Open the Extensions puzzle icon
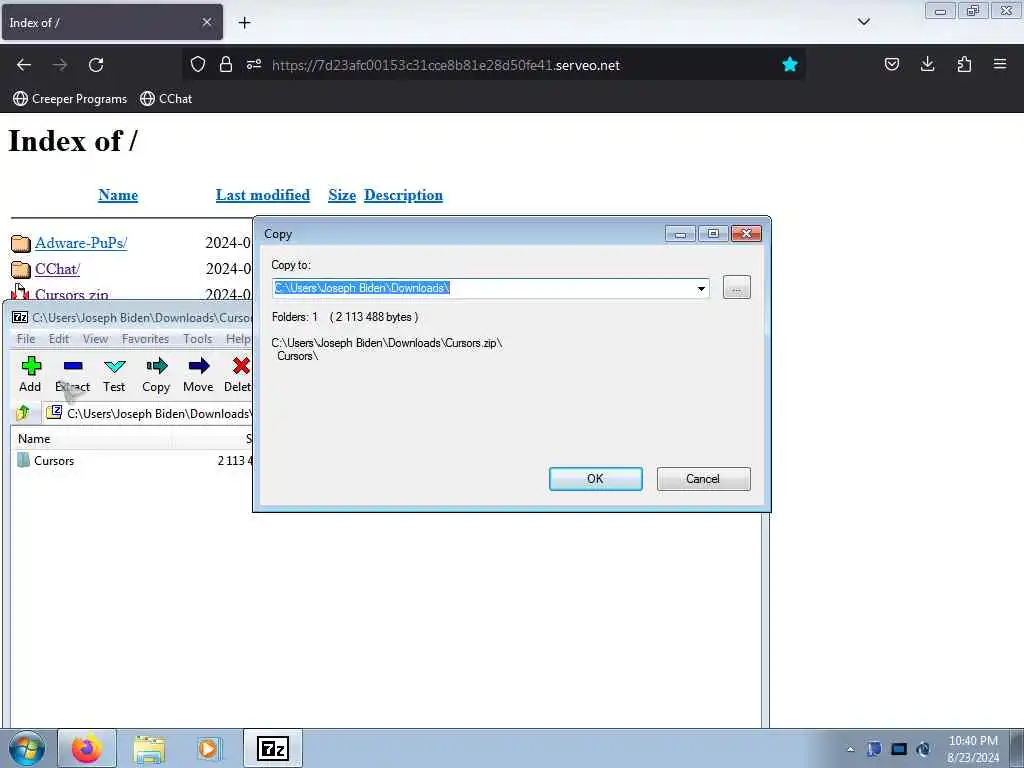The height and width of the screenshot is (768, 1024). (x=964, y=64)
